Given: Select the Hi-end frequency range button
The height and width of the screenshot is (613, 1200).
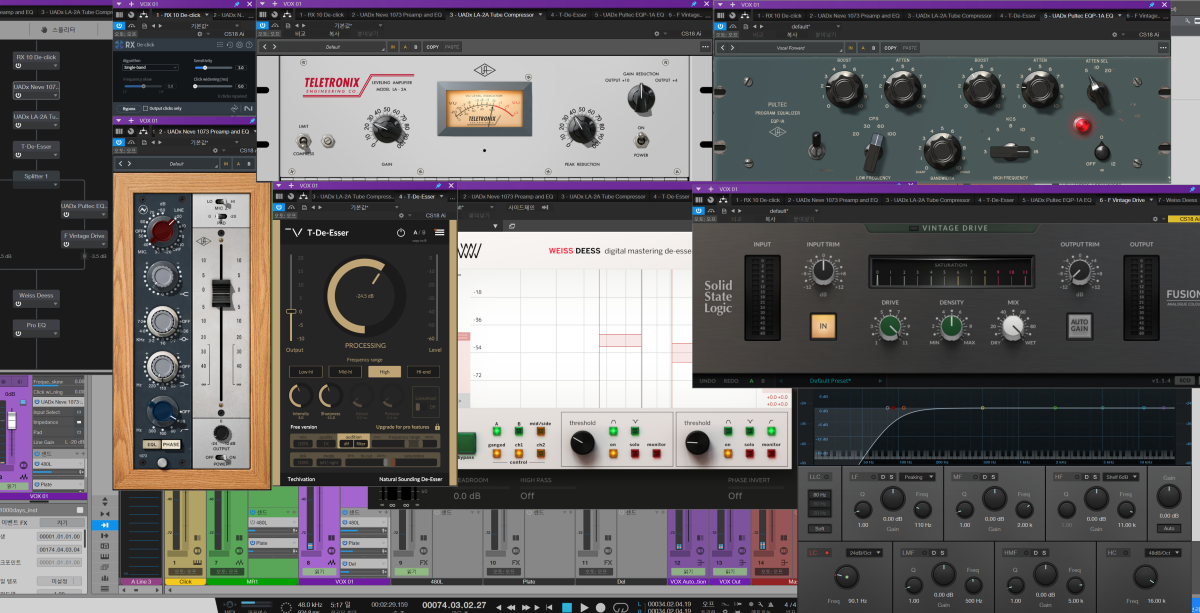Looking at the screenshot, I should click(424, 372).
